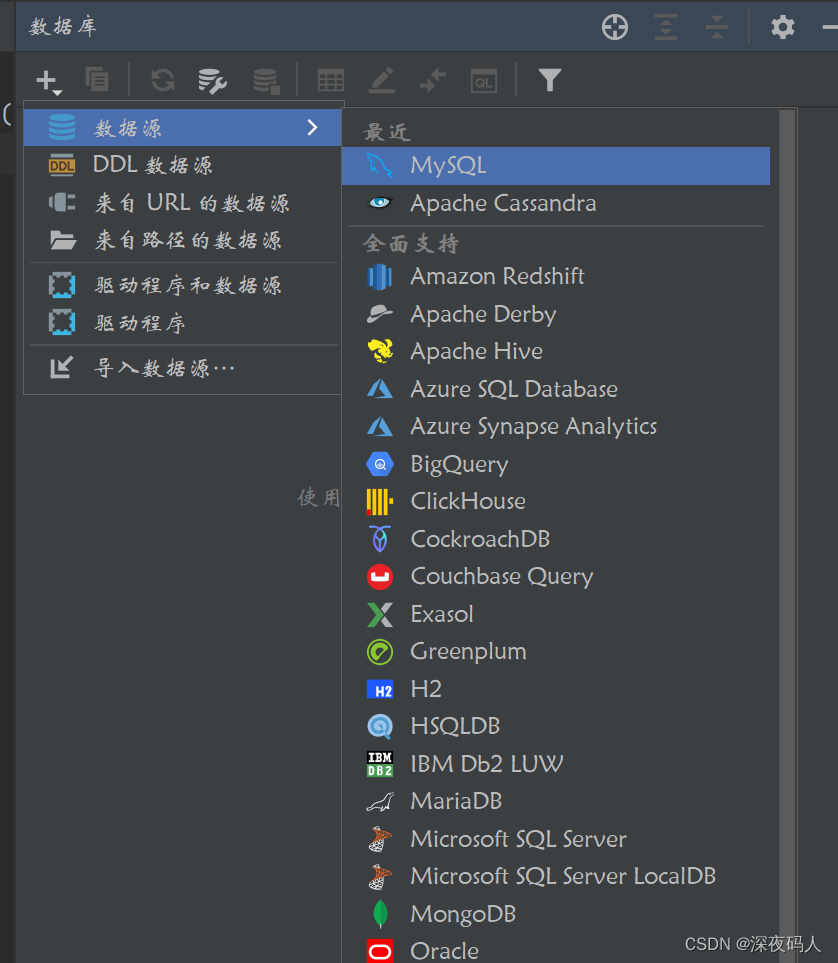Select Microsoft SQL Server entry
Viewport: 838px width, 963px height.
(555, 838)
